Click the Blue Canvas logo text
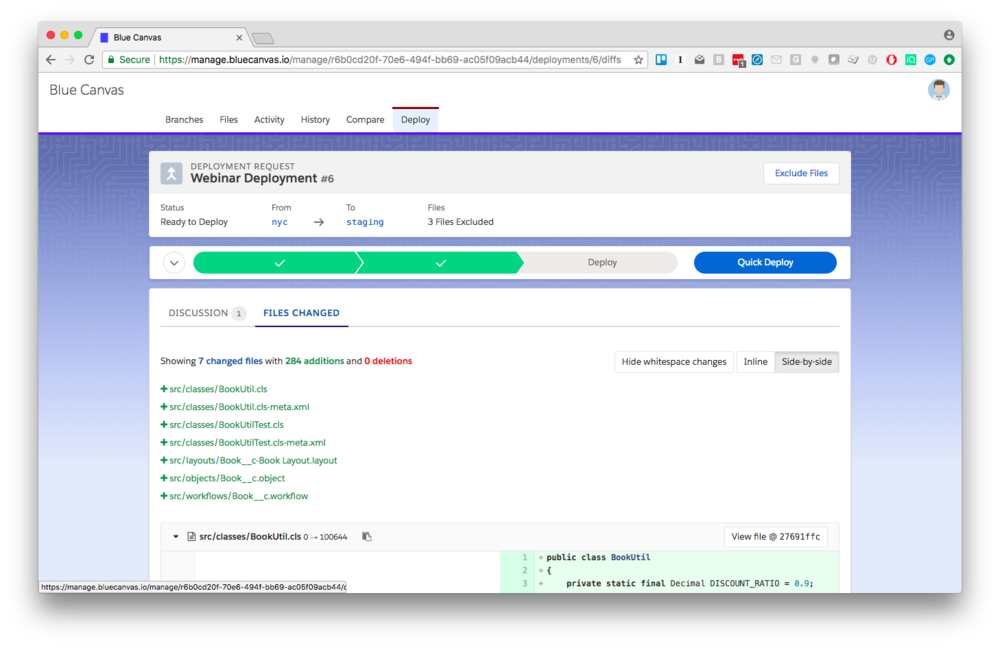 coord(87,90)
